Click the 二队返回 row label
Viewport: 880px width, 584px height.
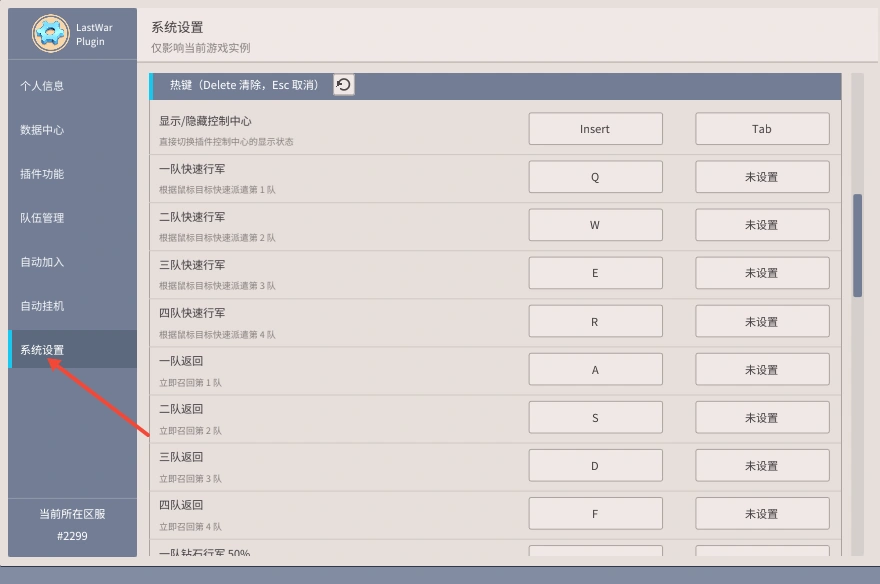coord(181,409)
